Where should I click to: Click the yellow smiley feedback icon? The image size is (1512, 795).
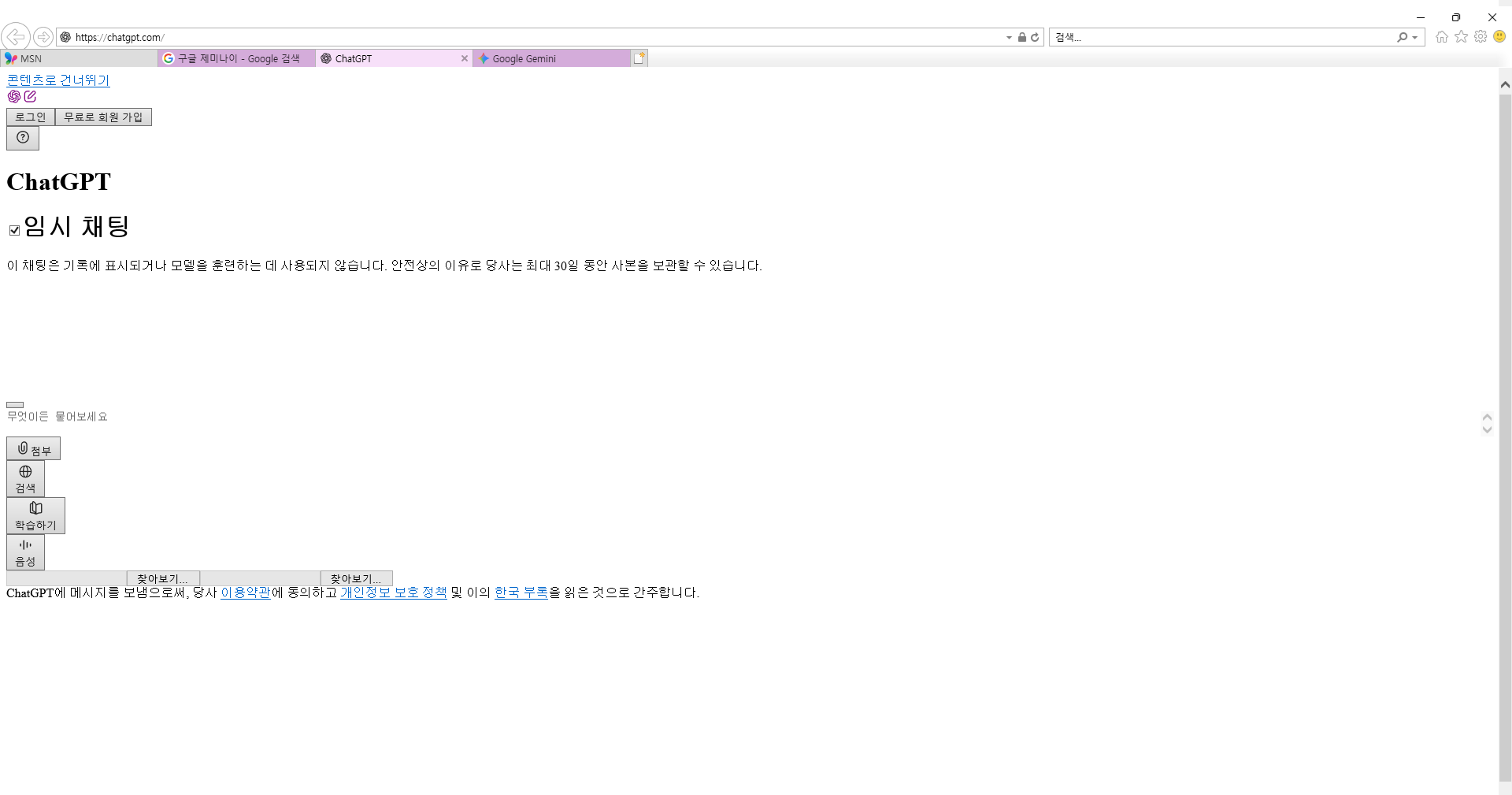coord(1499,36)
